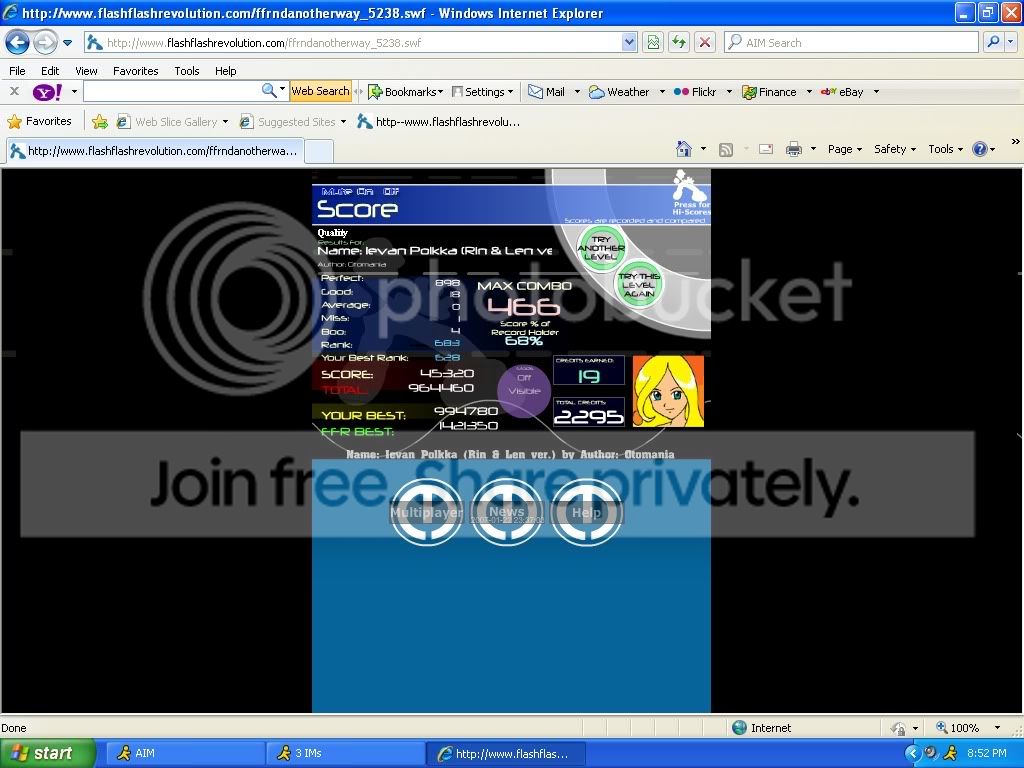Click Try This Level Again button

[x=639, y=285]
